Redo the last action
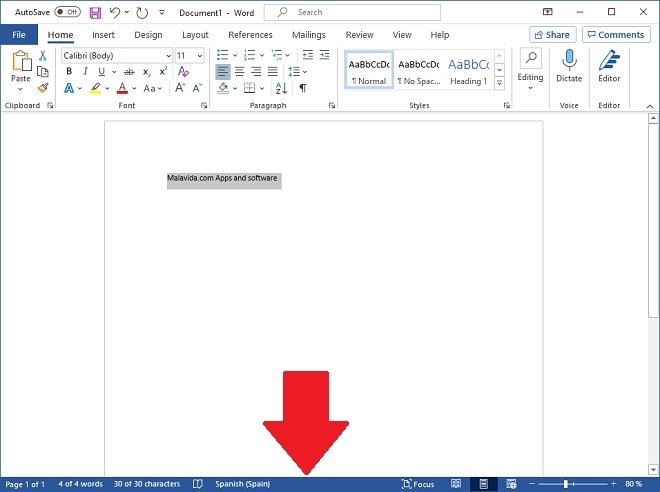 point(142,13)
